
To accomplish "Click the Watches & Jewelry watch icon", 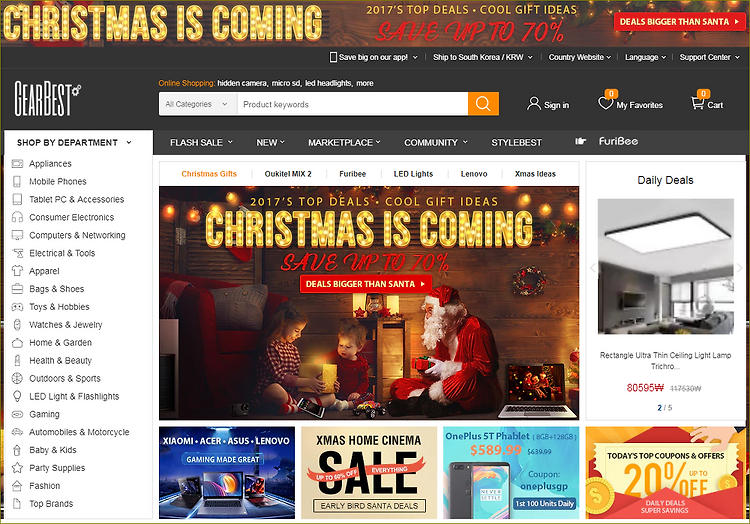I will (17, 325).
